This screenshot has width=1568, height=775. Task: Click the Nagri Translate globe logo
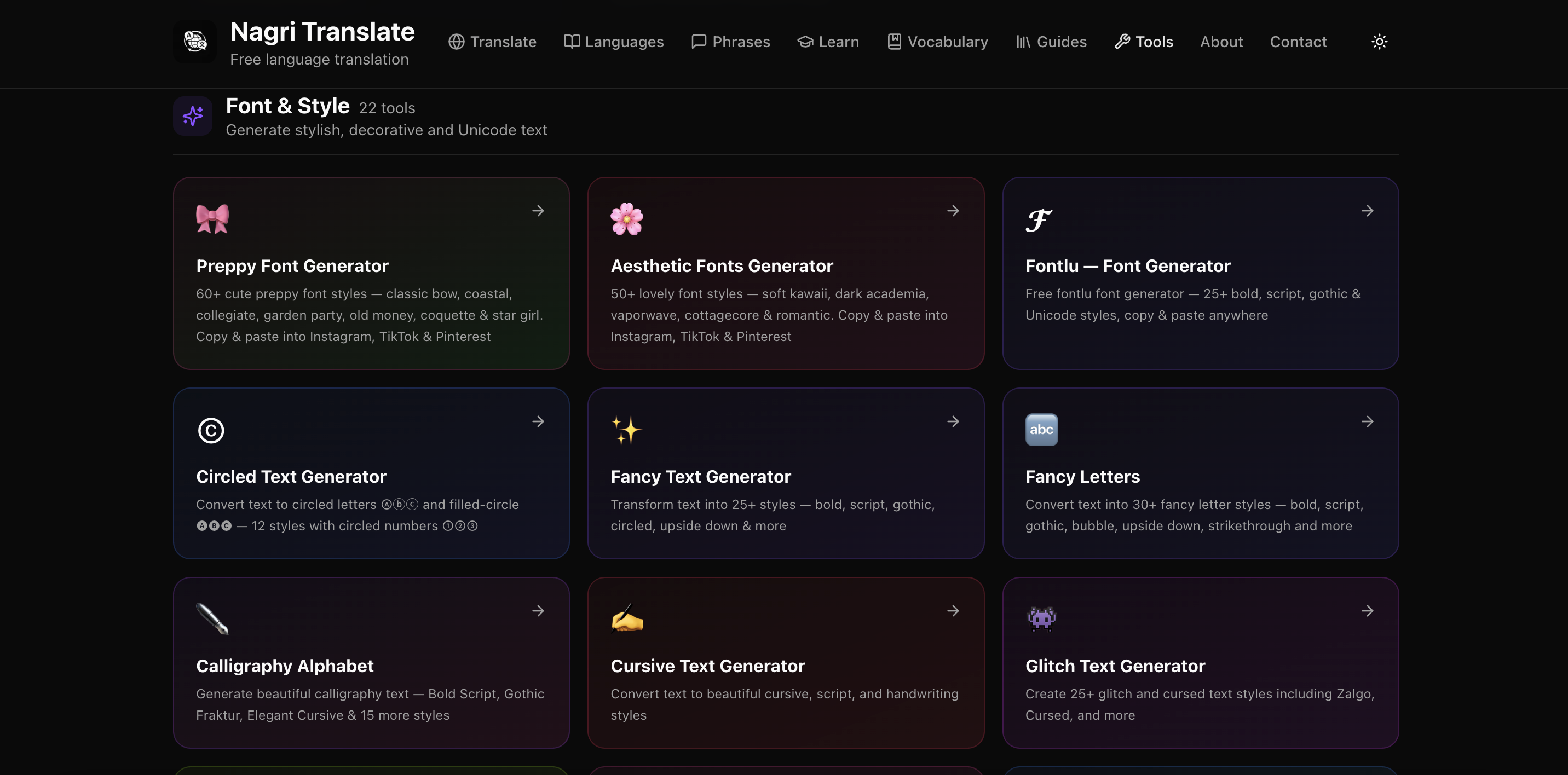click(x=195, y=42)
